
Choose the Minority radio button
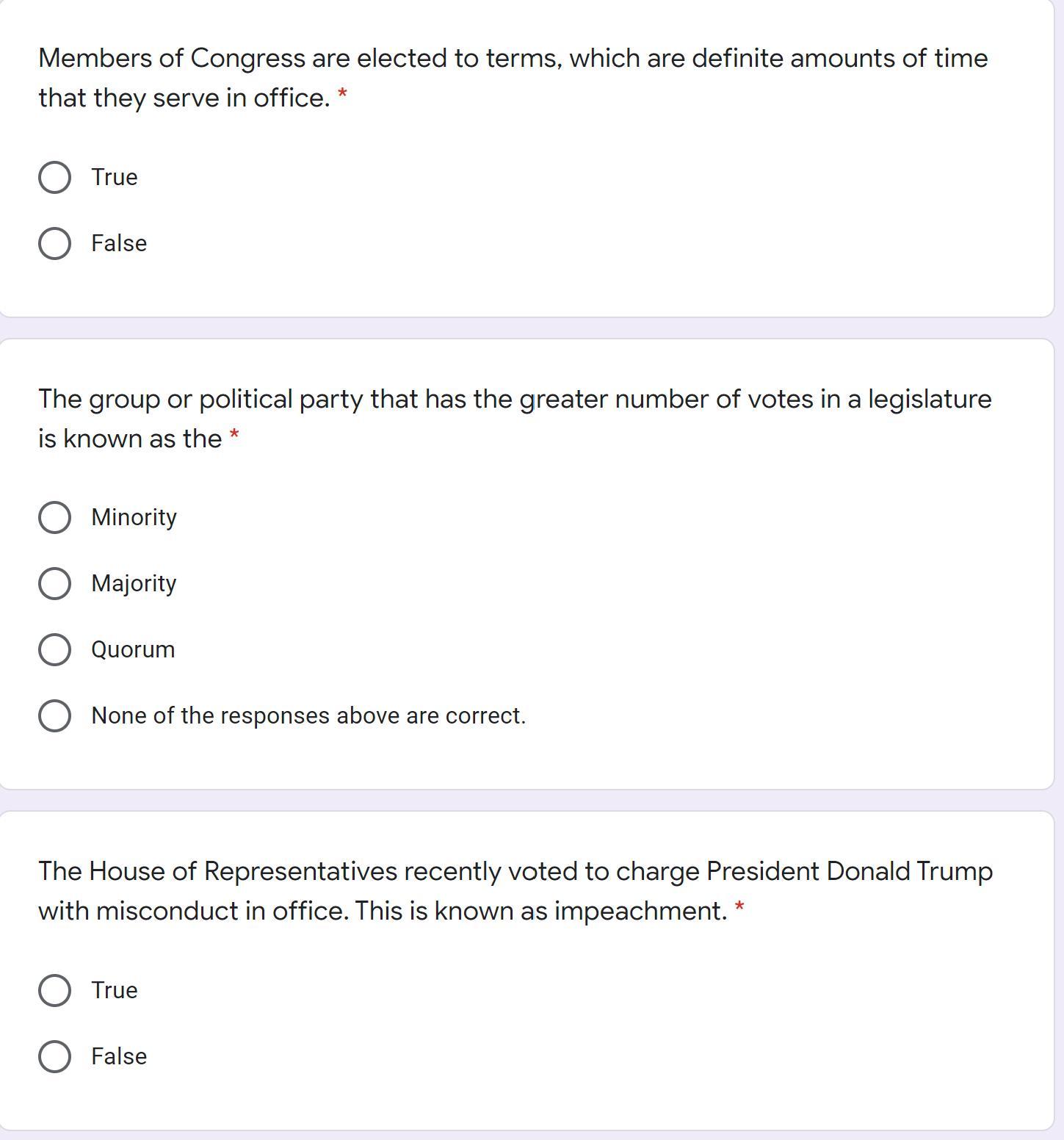point(54,518)
